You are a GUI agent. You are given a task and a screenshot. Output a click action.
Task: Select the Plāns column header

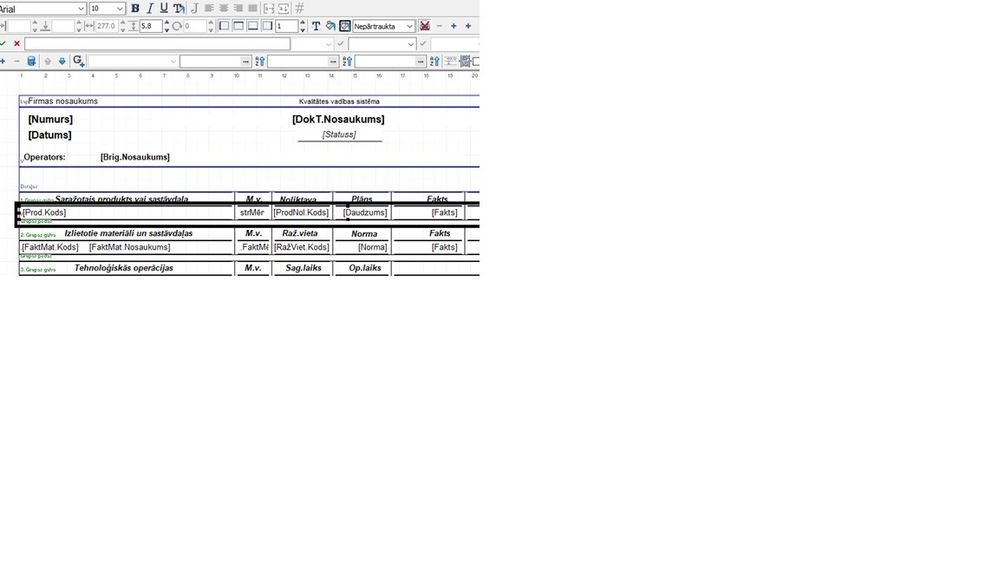[x=361, y=199]
